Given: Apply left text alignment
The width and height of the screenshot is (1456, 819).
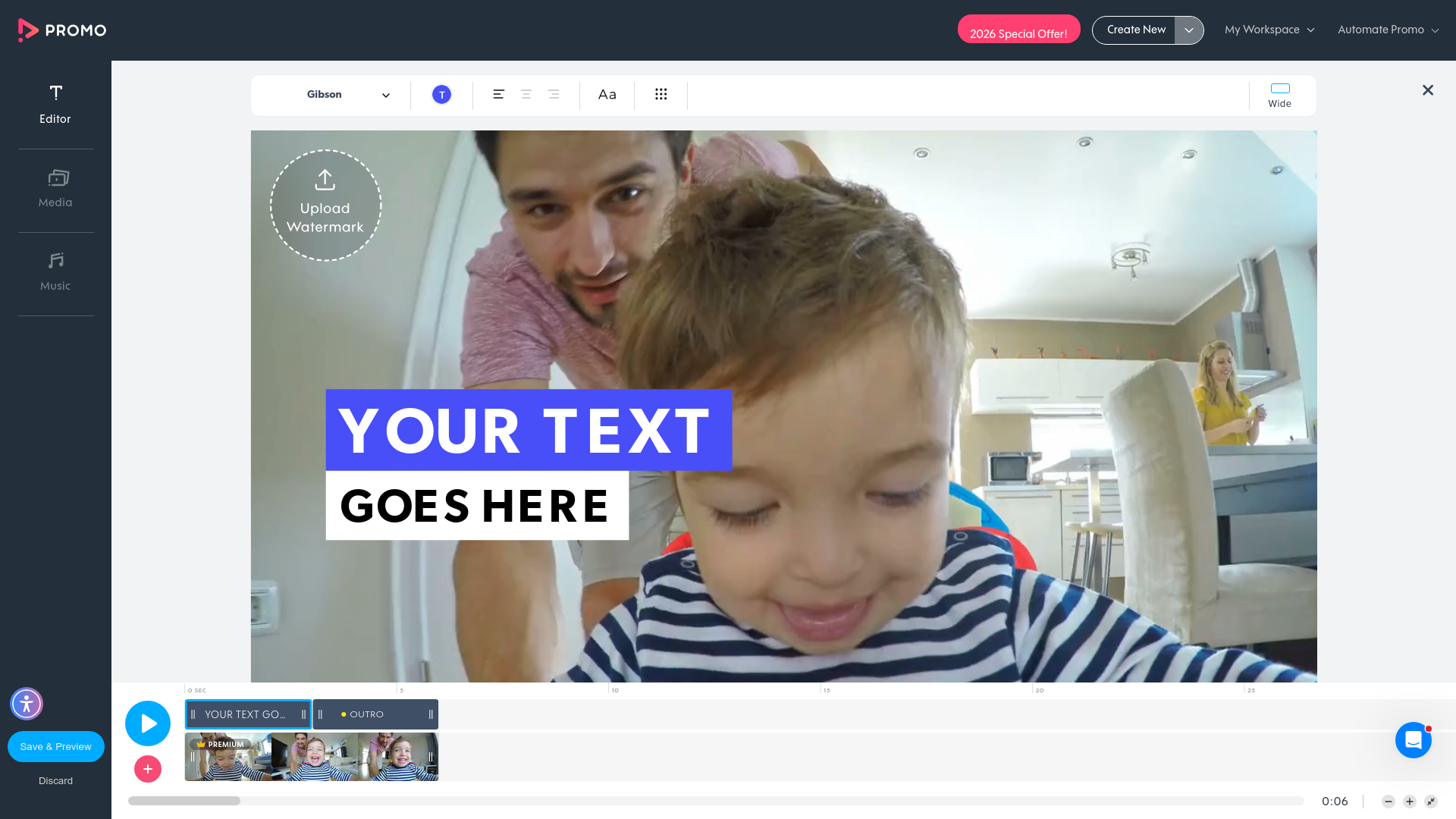Looking at the screenshot, I should coord(498,94).
